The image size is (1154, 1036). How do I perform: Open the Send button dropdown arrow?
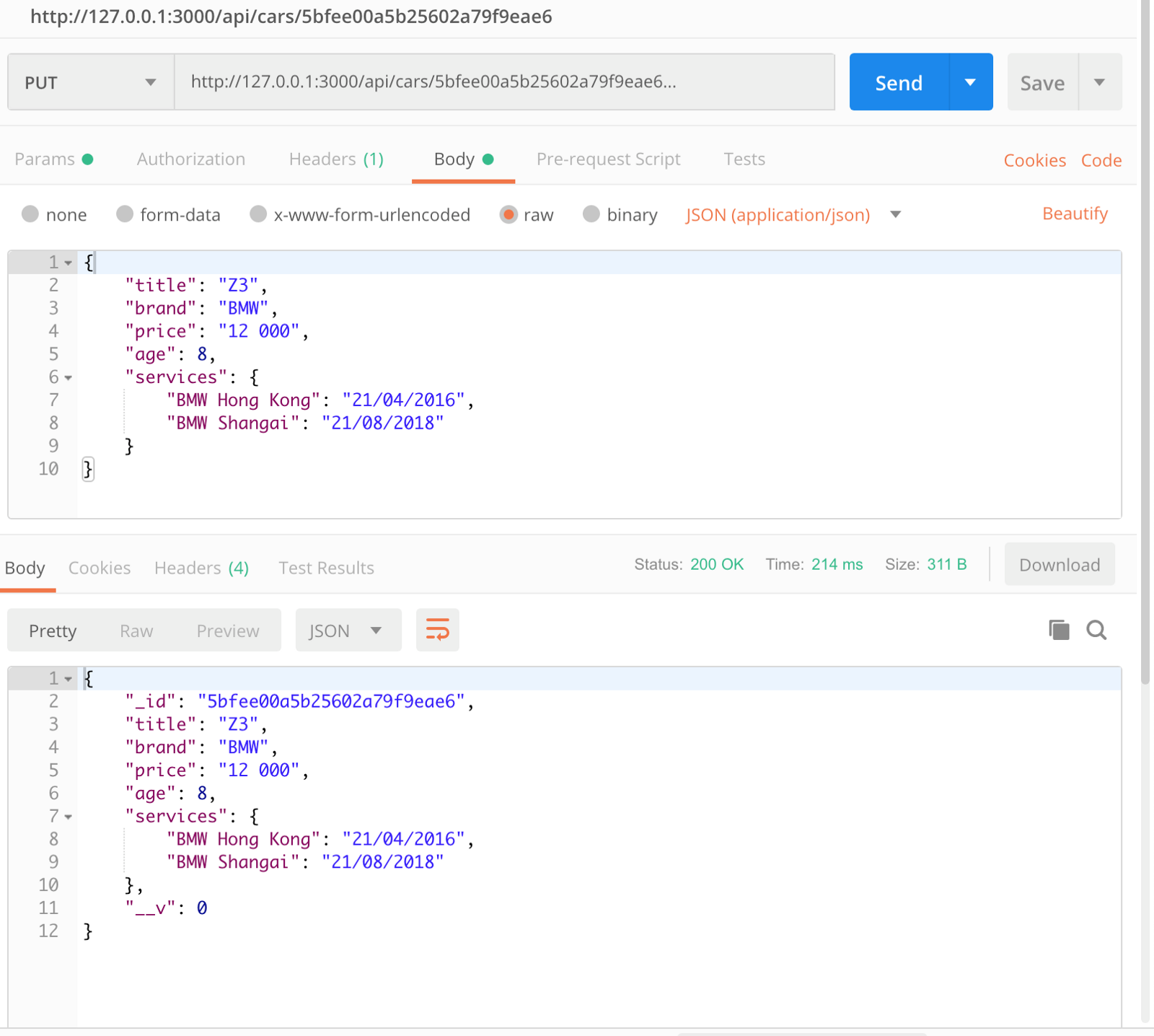[971, 82]
